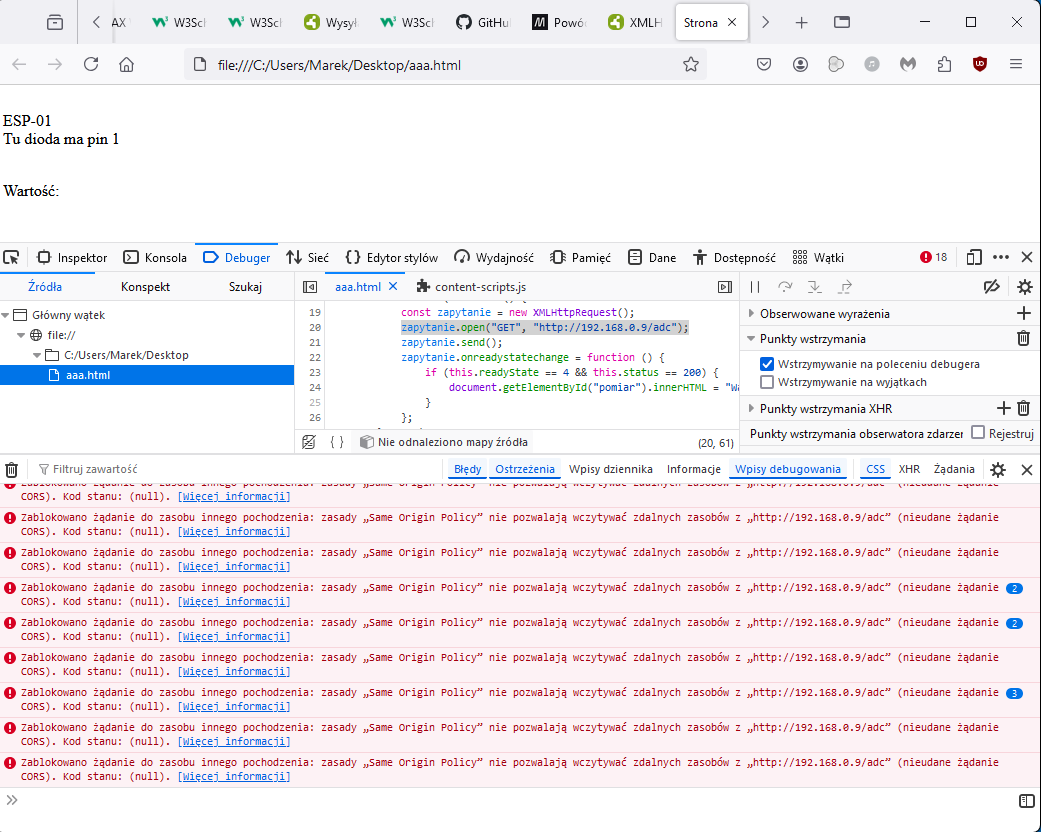Click the 18 errors counter

[933, 258]
